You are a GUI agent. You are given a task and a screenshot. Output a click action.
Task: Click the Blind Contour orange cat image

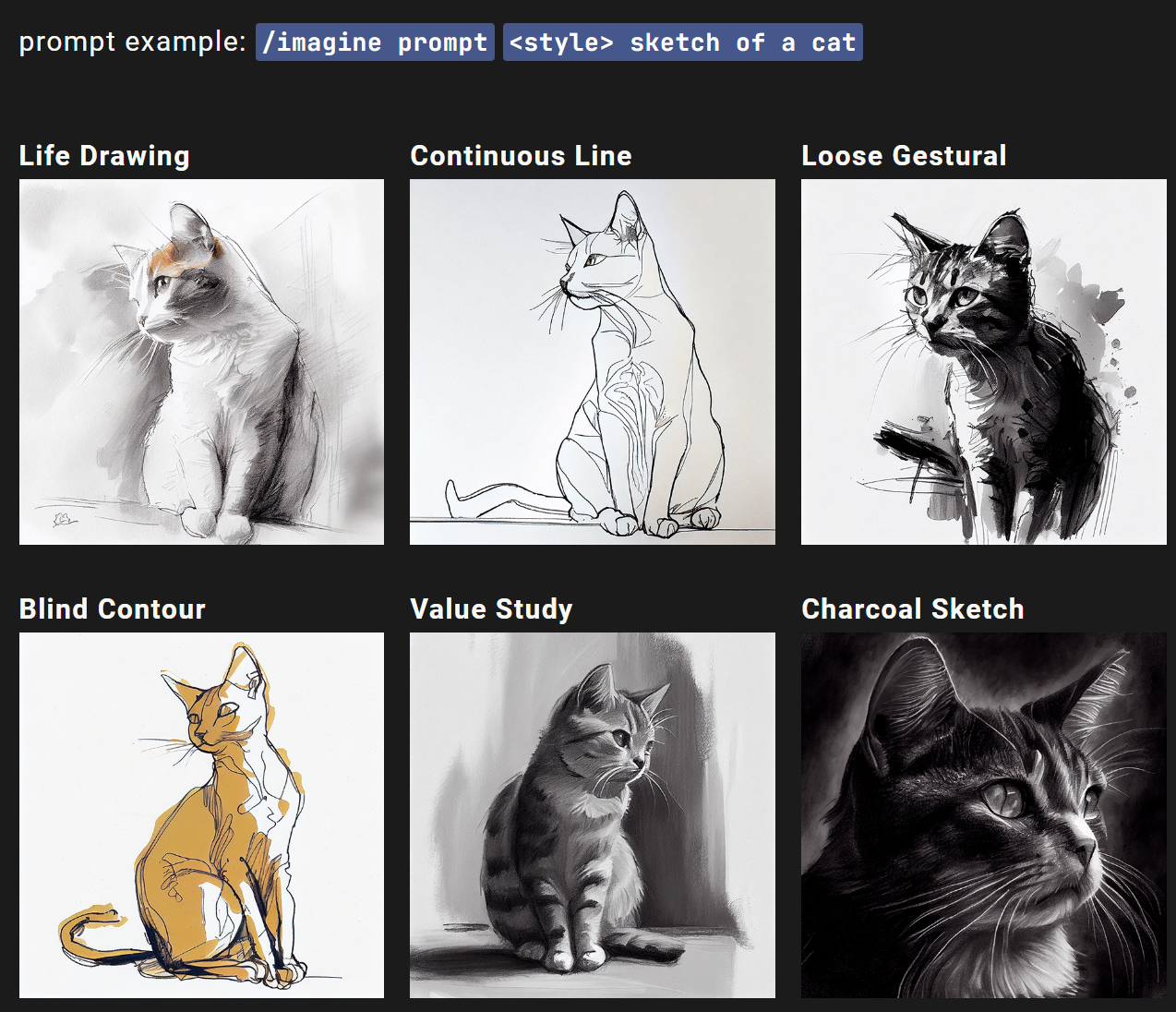201,815
